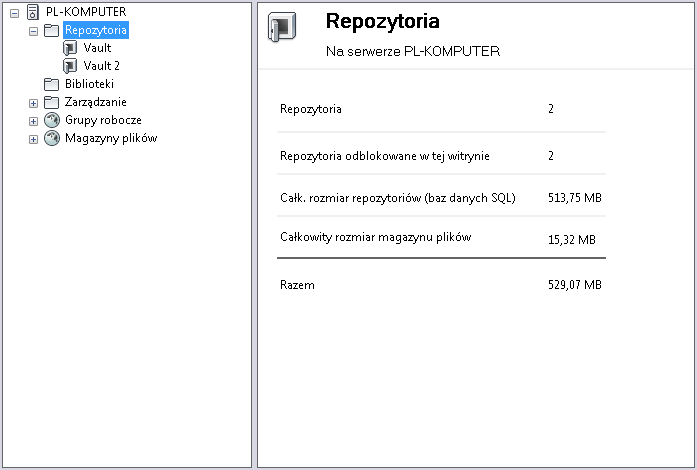The width and height of the screenshot is (697, 470).
Task: Click the Magazyny plików globe icon
Action: pos(52,138)
